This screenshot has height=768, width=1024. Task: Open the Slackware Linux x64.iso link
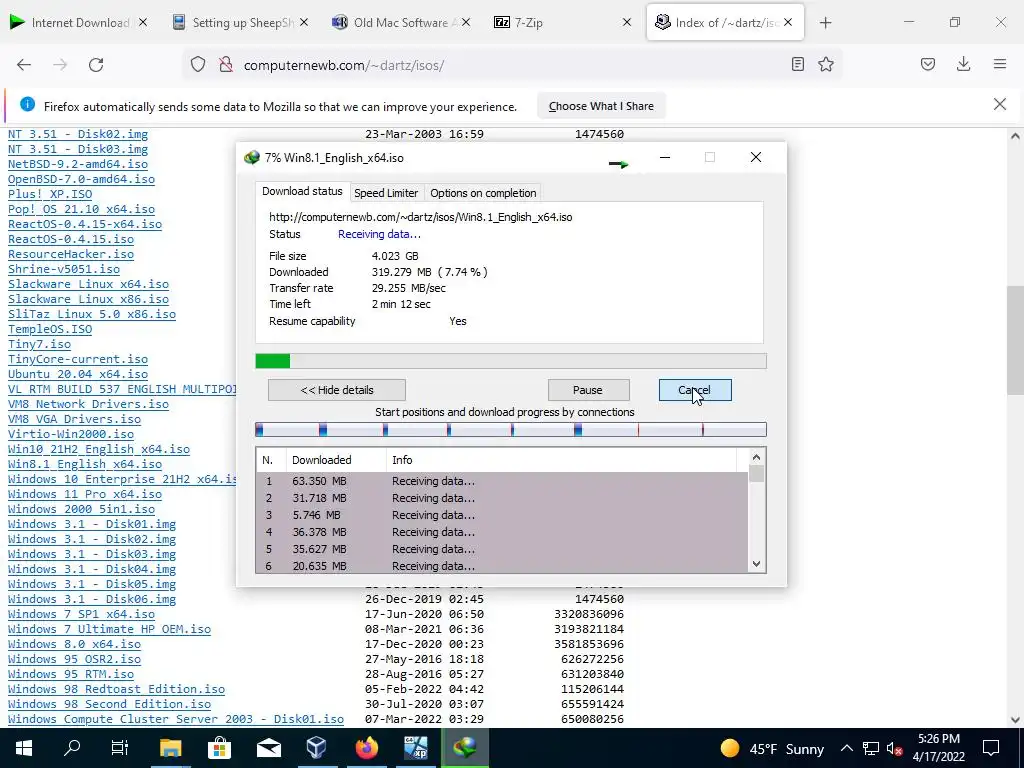coord(88,284)
